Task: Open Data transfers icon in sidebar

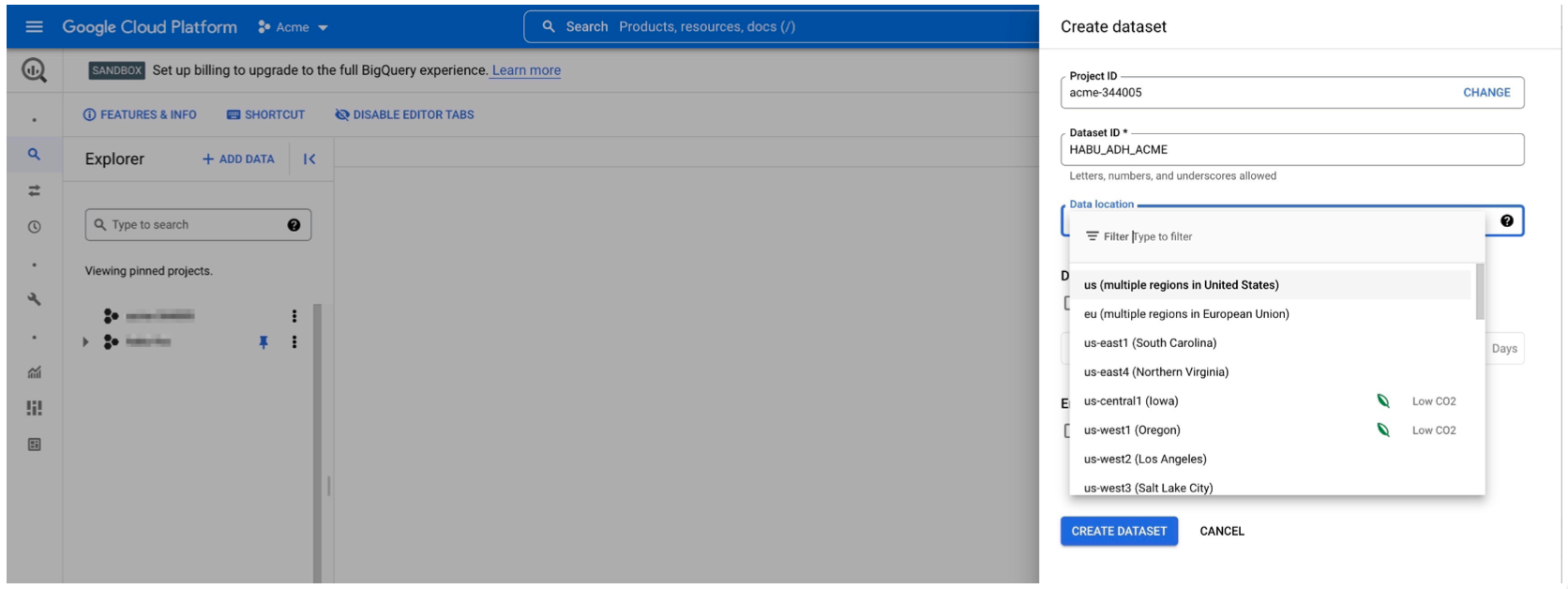Action: coord(34,190)
